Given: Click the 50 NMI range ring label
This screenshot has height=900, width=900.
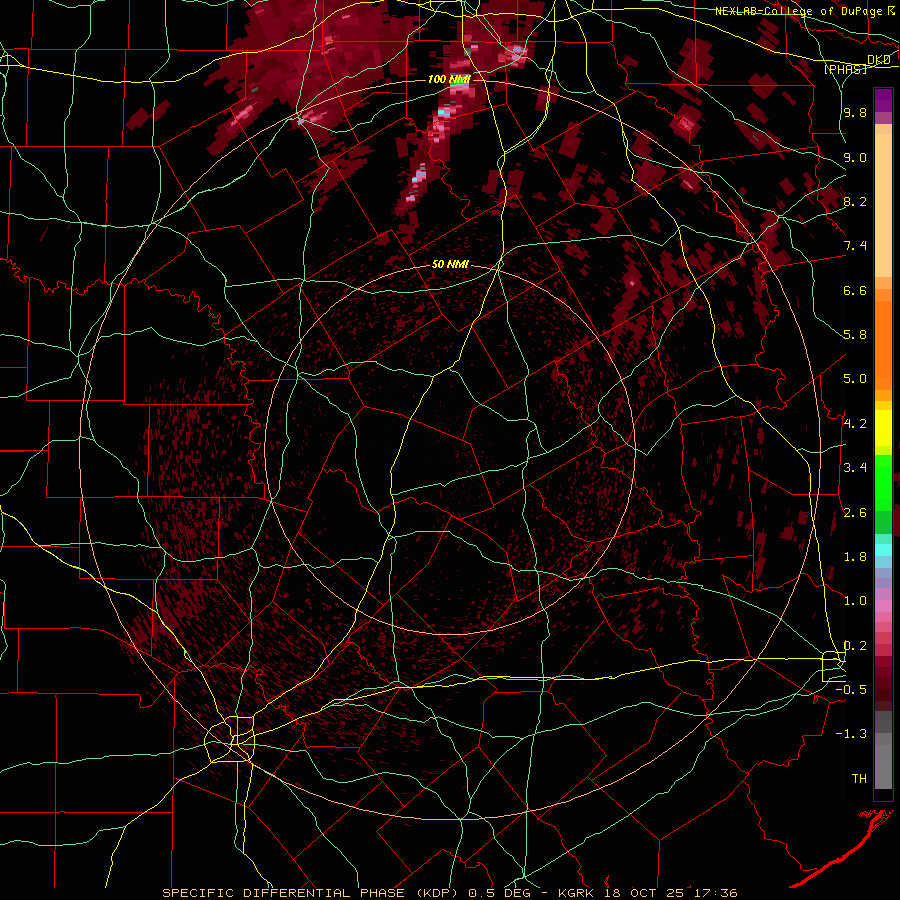Looking at the screenshot, I should (450, 265).
